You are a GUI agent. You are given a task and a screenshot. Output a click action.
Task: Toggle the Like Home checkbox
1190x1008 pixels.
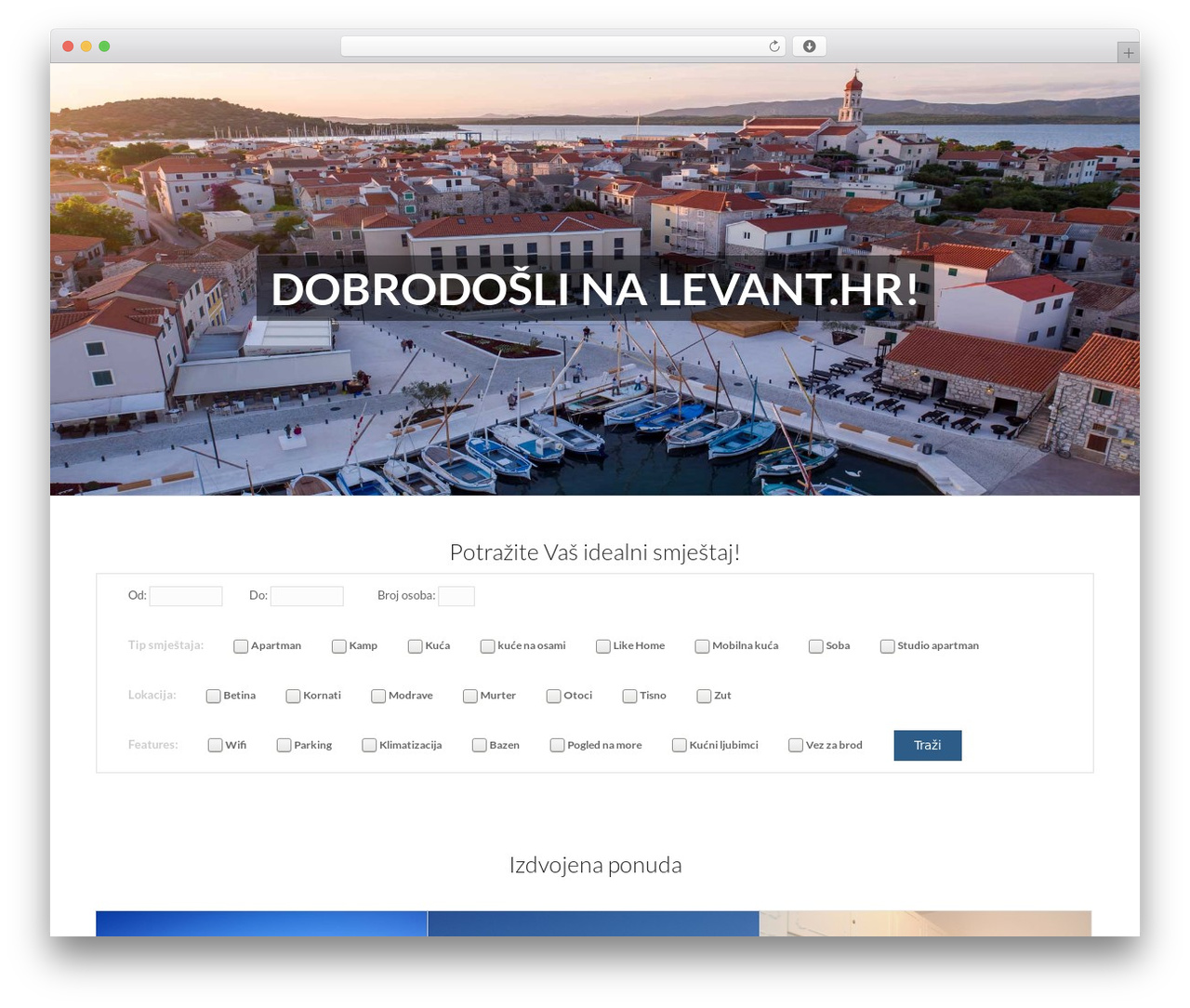[x=603, y=646]
